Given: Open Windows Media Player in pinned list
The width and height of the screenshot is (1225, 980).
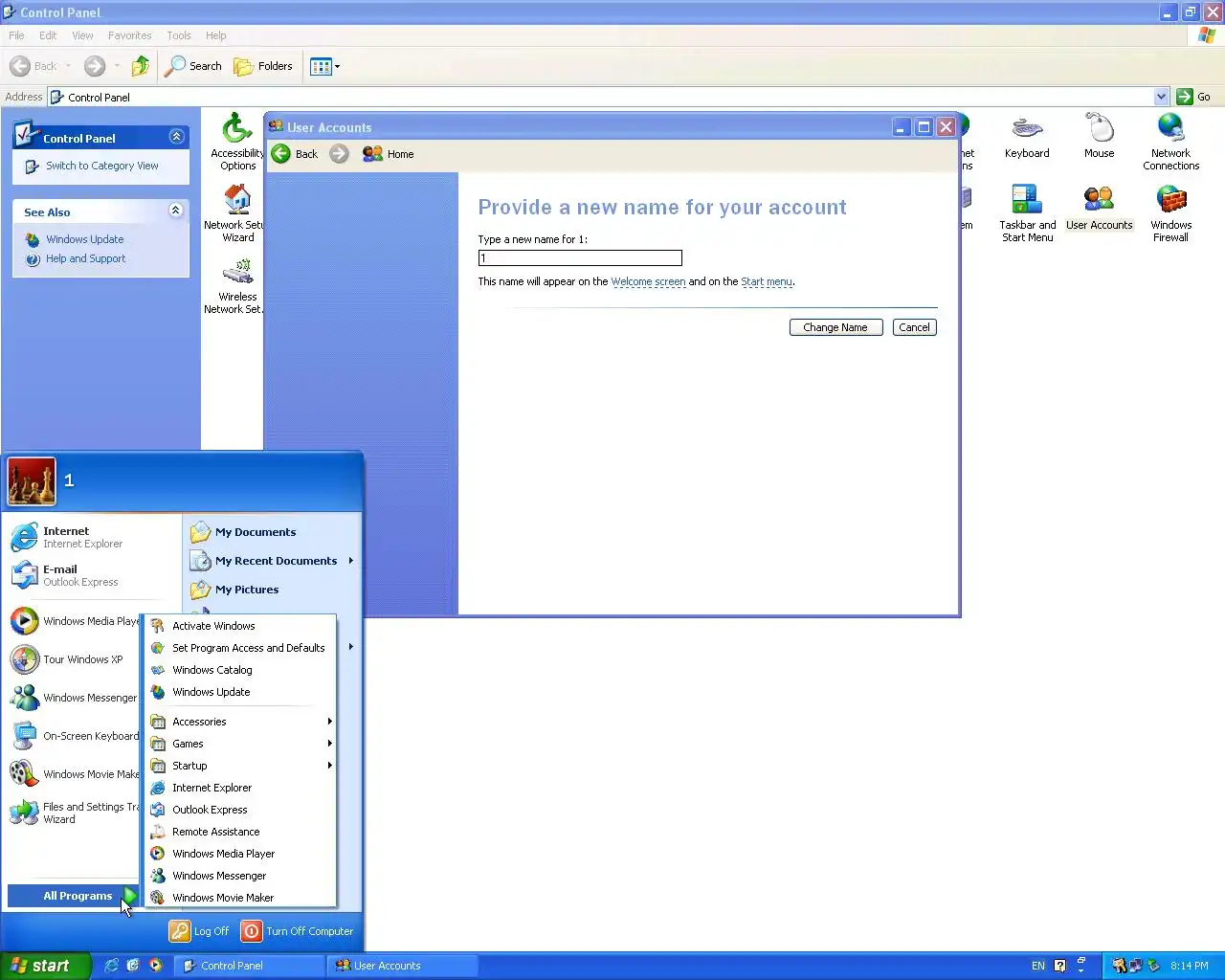Looking at the screenshot, I should click(x=75, y=621).
